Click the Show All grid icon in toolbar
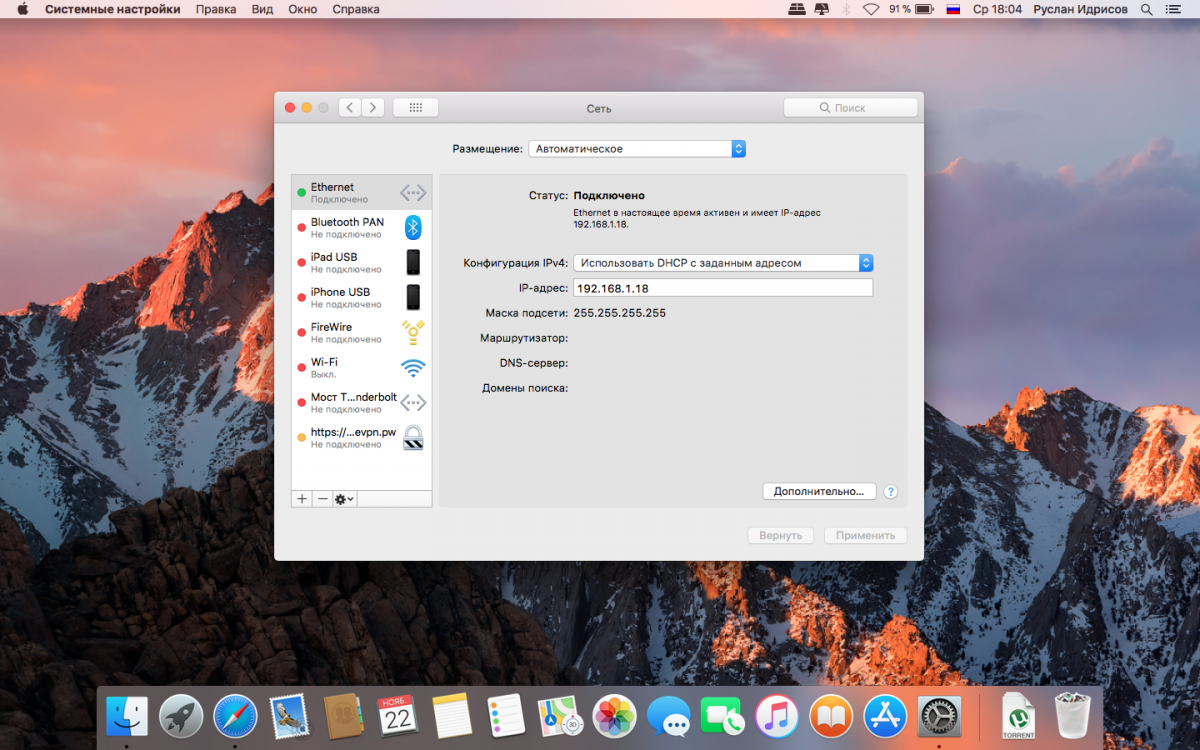1200x750 pixels. tap(415, 108)
